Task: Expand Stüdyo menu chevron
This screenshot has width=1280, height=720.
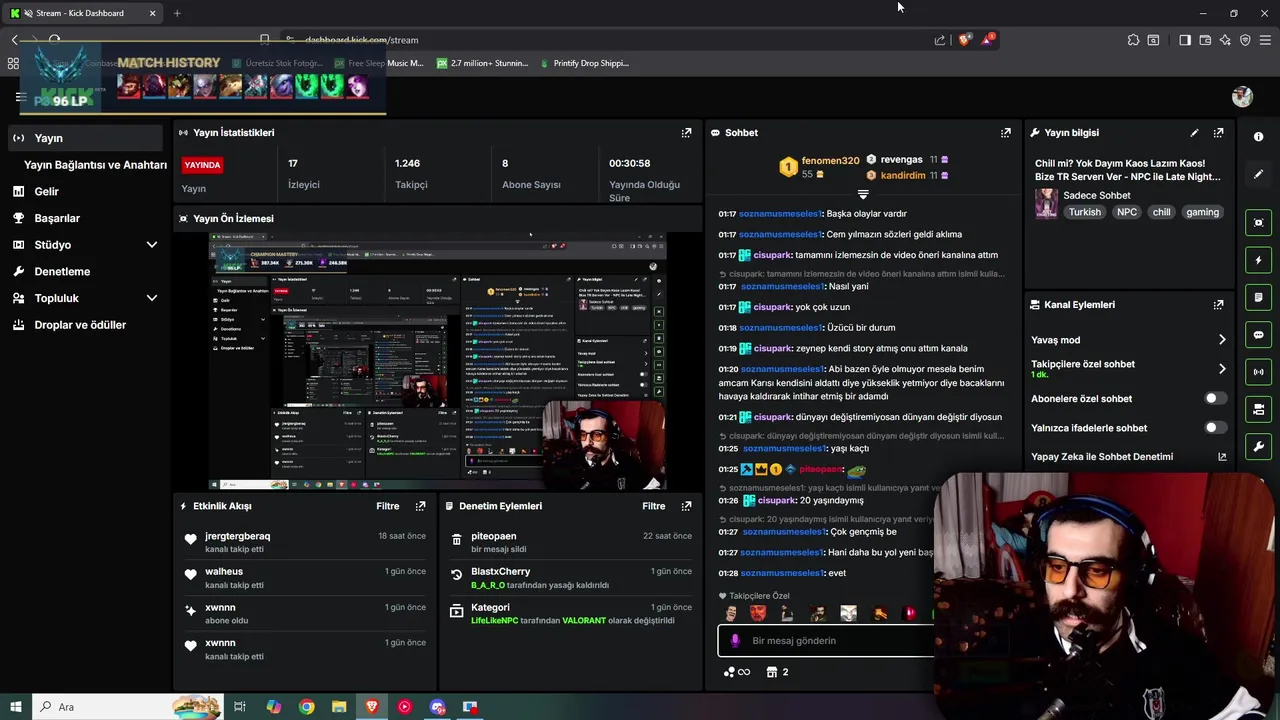Action: tap(152, 245)
